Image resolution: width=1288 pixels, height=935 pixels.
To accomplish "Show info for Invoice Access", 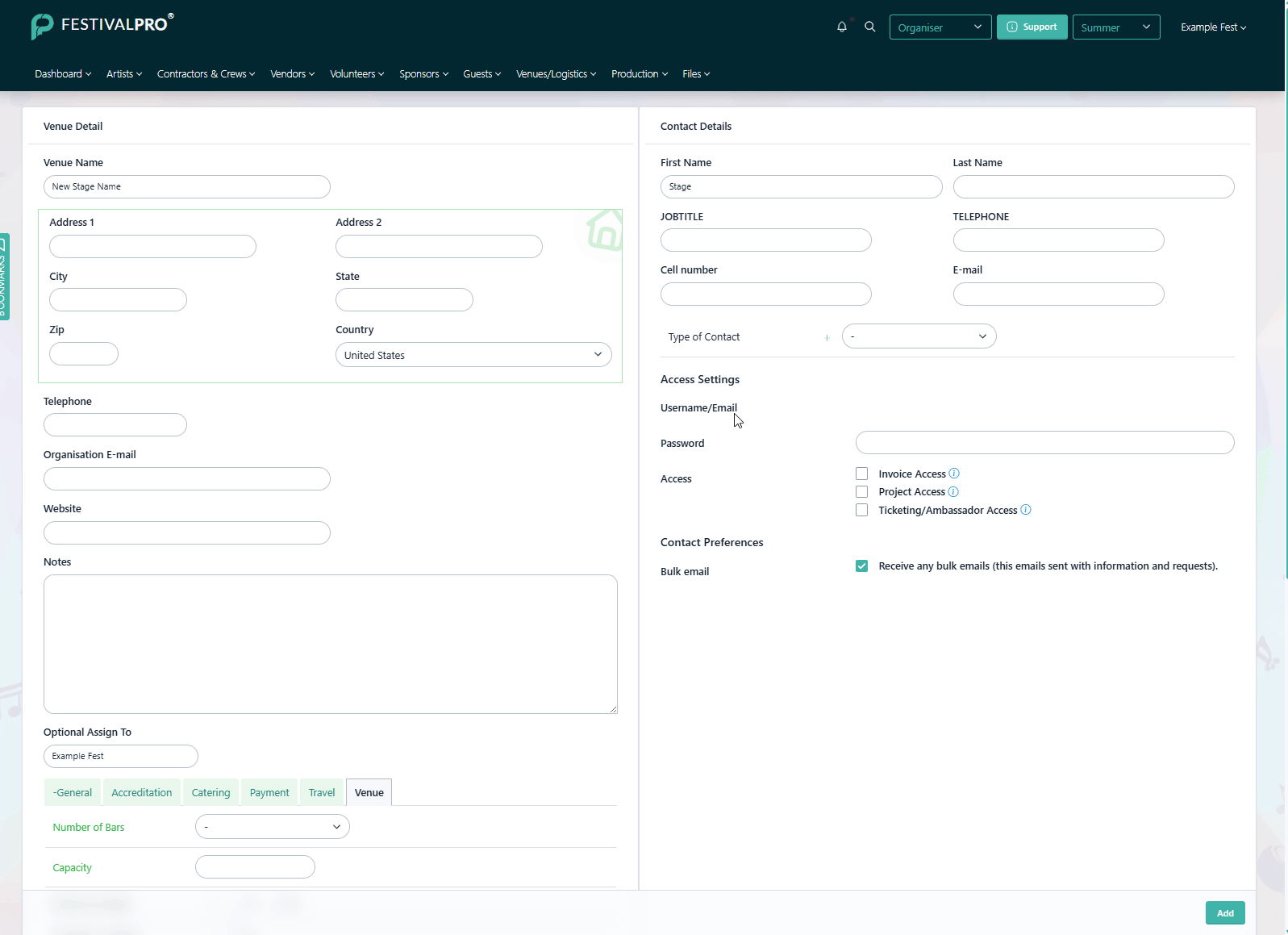I will point(954,474).
